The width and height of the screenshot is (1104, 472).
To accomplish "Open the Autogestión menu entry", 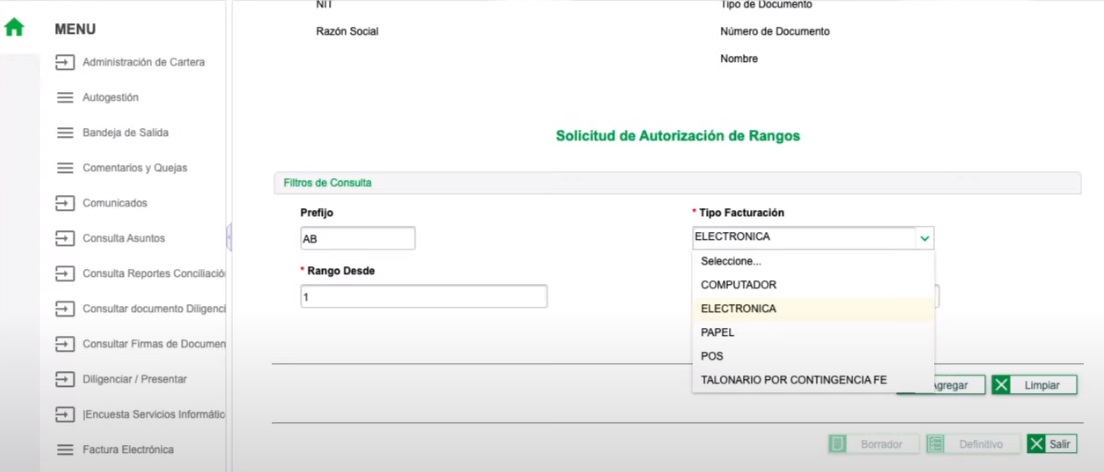I will tap(111, 97).
